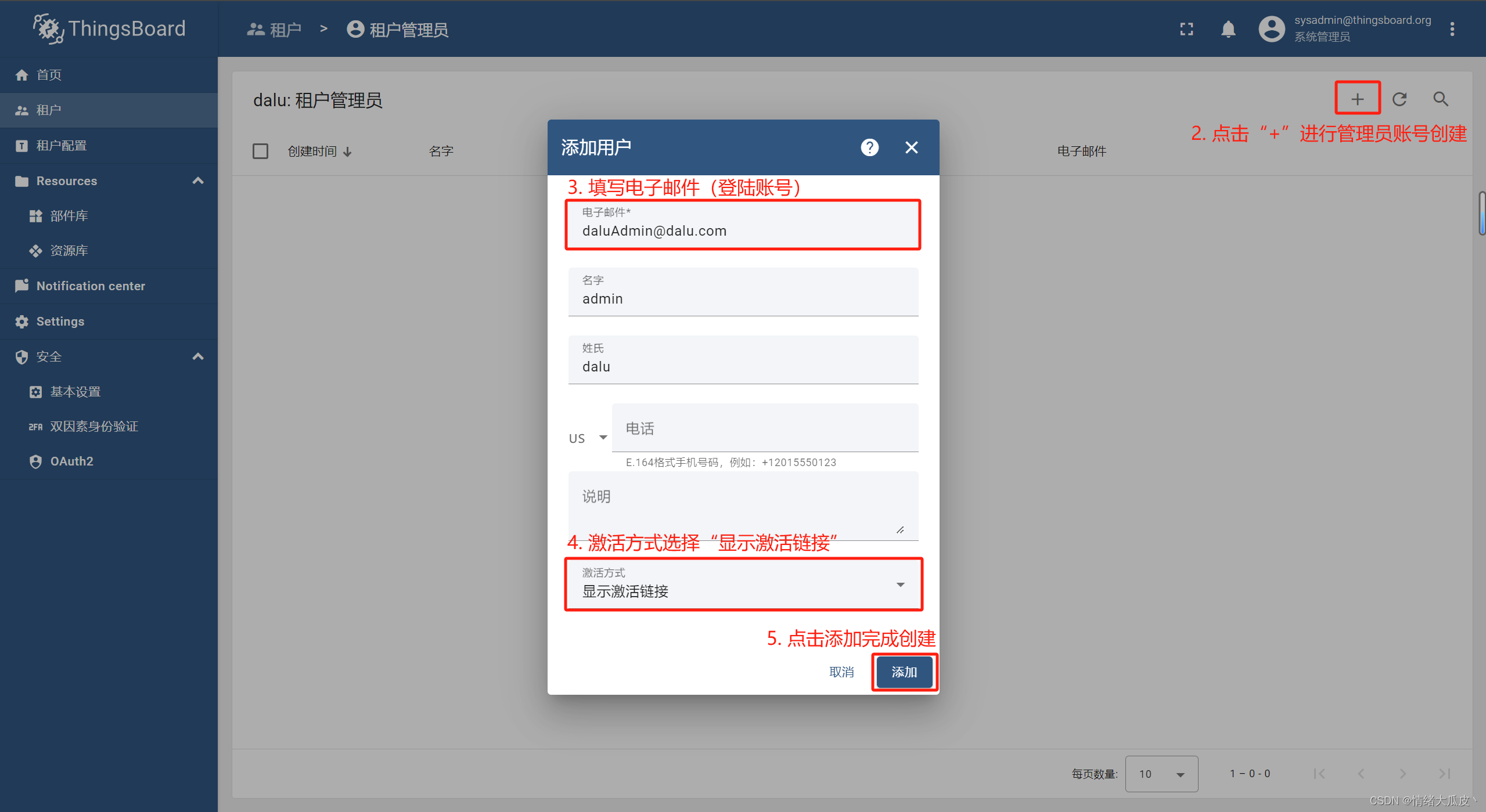The image size is (1486, 812).
Task: Open the items-per-page dropdown
Action: click(x=1161, y=774)
